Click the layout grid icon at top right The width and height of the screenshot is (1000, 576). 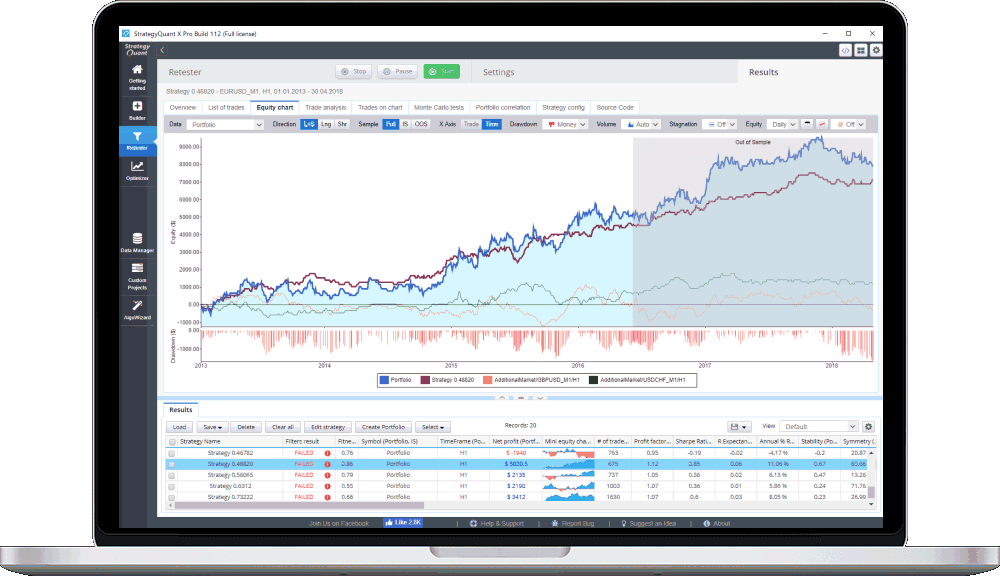tap(860, 50)
